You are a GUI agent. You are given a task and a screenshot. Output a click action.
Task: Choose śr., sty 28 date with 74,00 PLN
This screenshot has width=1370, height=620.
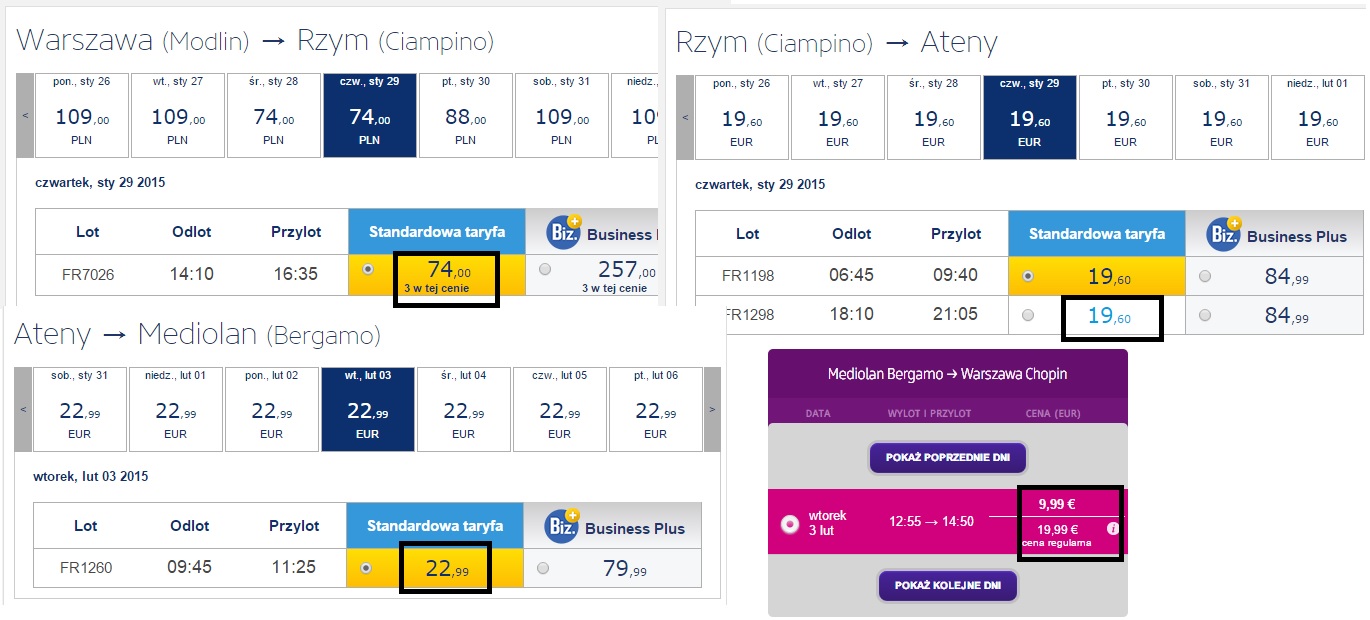click(274, 115)
